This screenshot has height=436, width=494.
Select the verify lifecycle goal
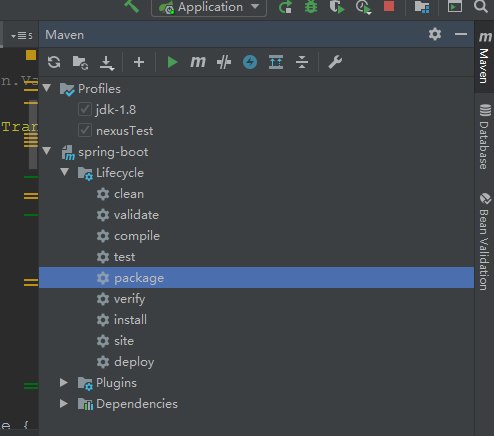pyautogui.click(x=256, y=299)
